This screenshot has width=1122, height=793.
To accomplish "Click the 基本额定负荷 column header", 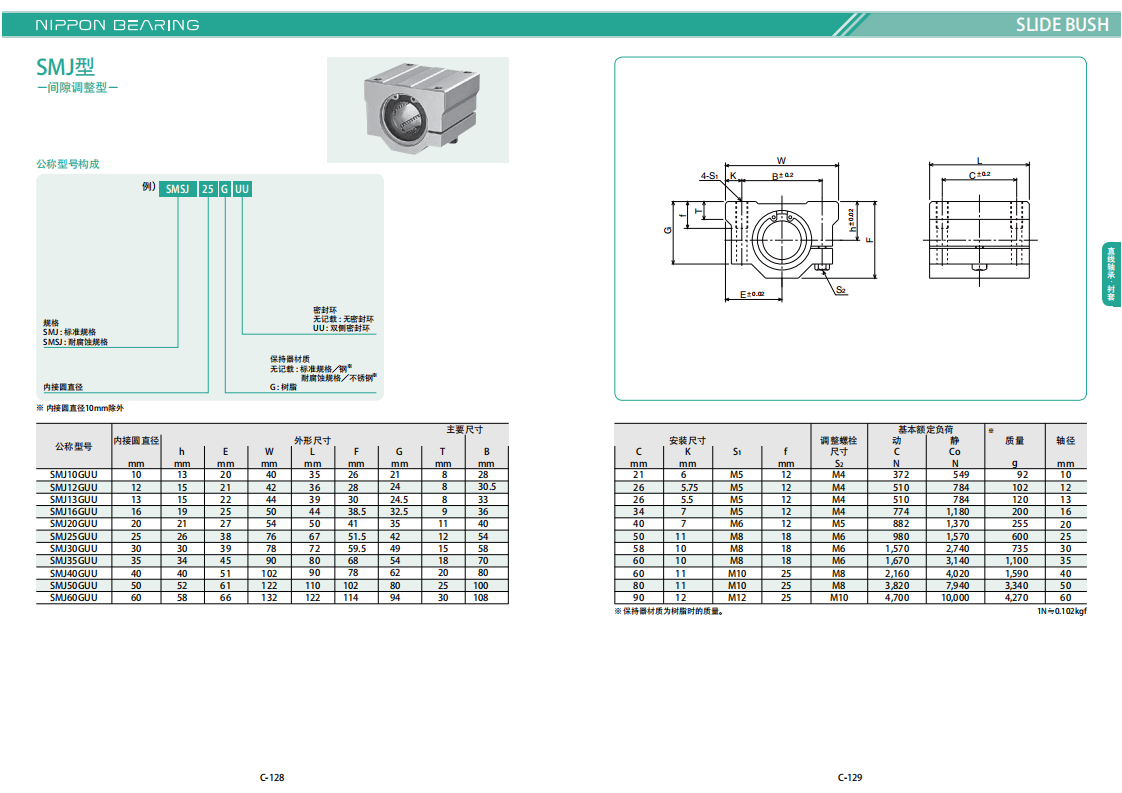I will [x=926, y=429].
